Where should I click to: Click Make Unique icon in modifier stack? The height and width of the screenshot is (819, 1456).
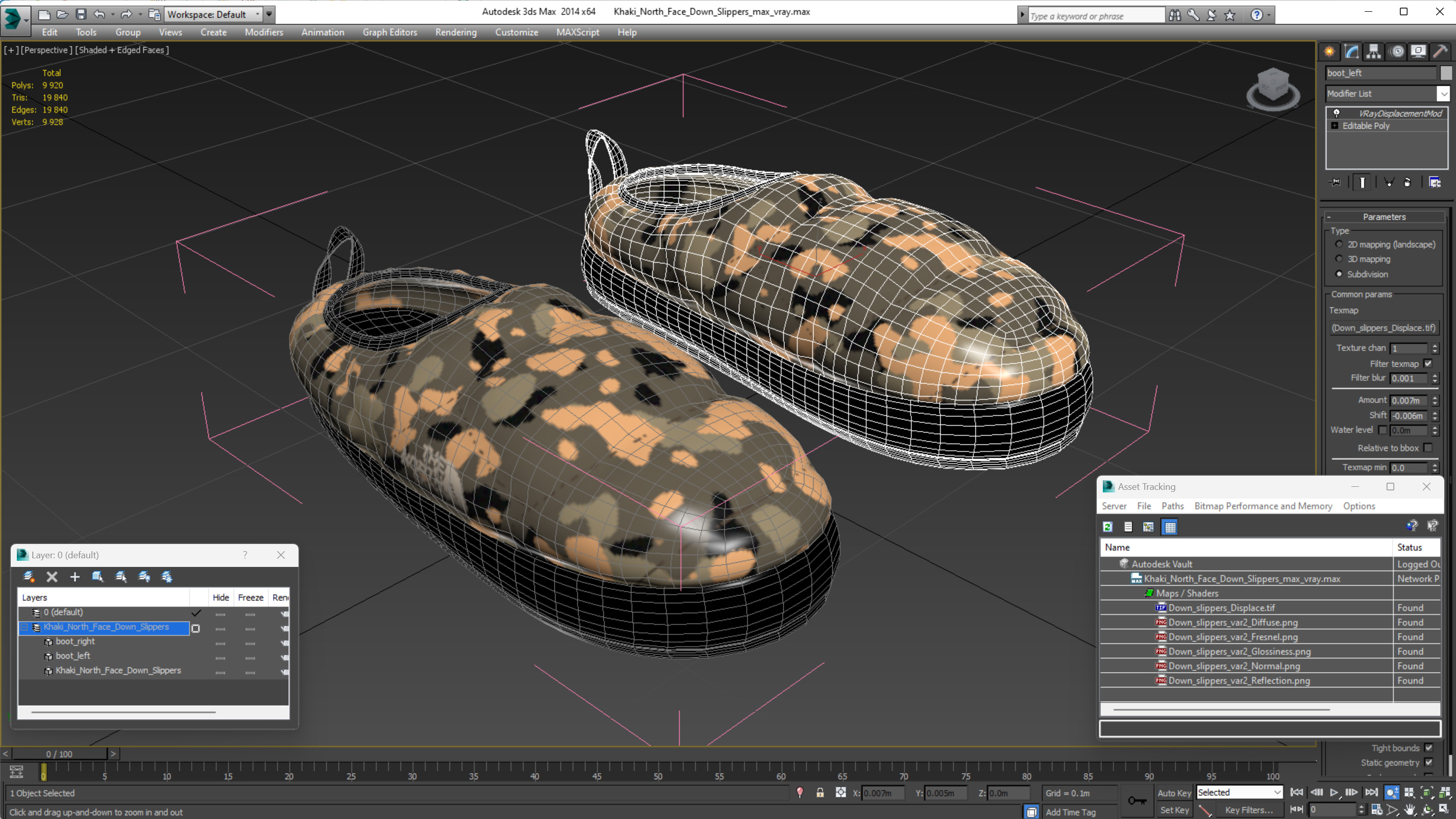pos(1389,182)
